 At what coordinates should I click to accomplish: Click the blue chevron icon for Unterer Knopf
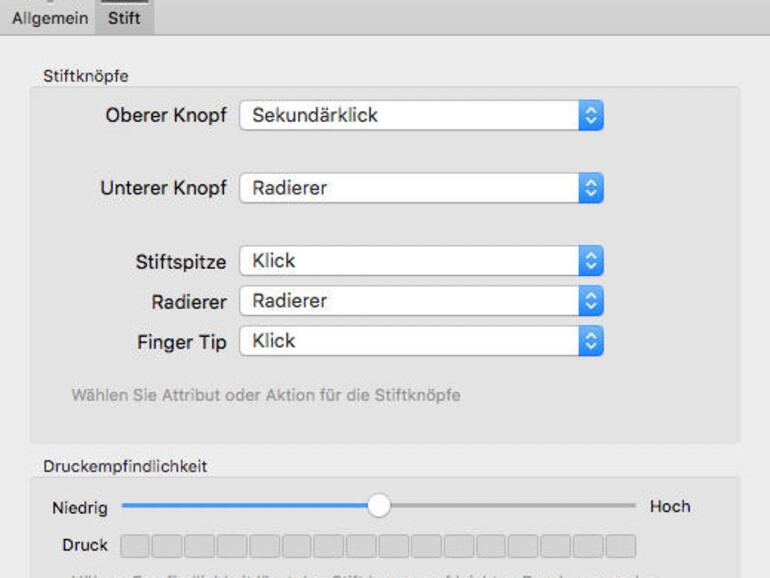pyautogui.click(x=591, y=188)
